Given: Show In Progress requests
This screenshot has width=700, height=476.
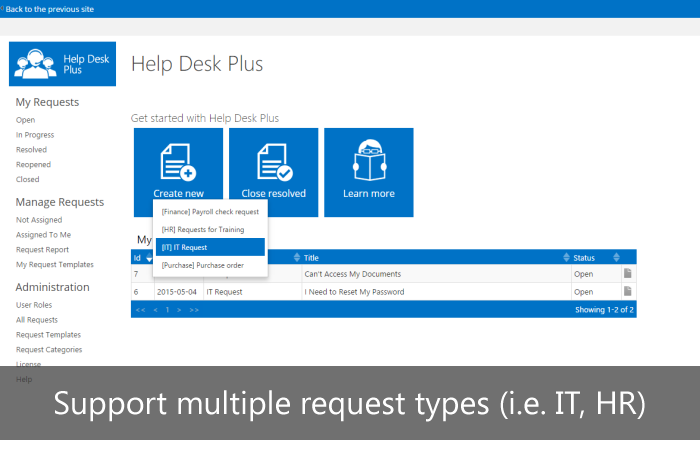Looking at the screenshot, I should (x=35, y=135).
